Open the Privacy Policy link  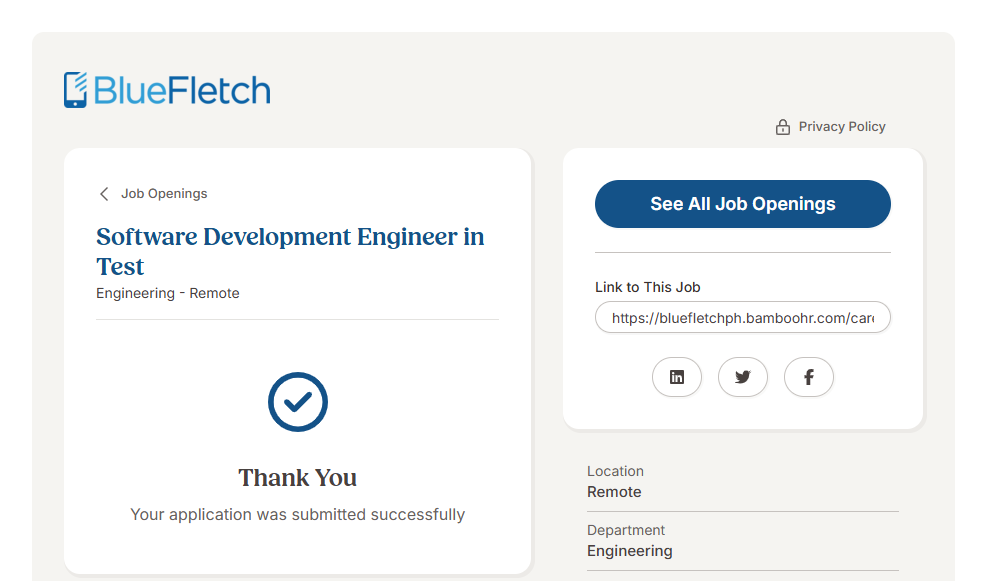coord(841,127)
